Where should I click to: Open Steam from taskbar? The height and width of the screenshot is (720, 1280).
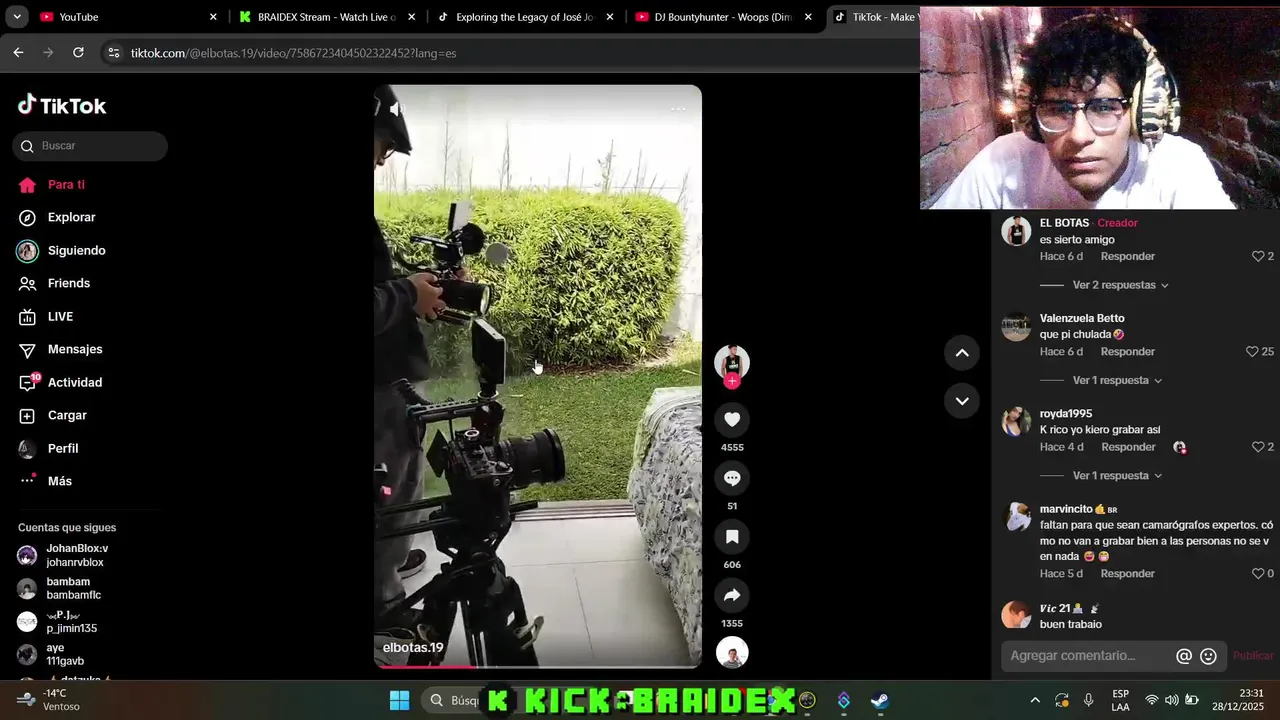(x=880, y=700)
